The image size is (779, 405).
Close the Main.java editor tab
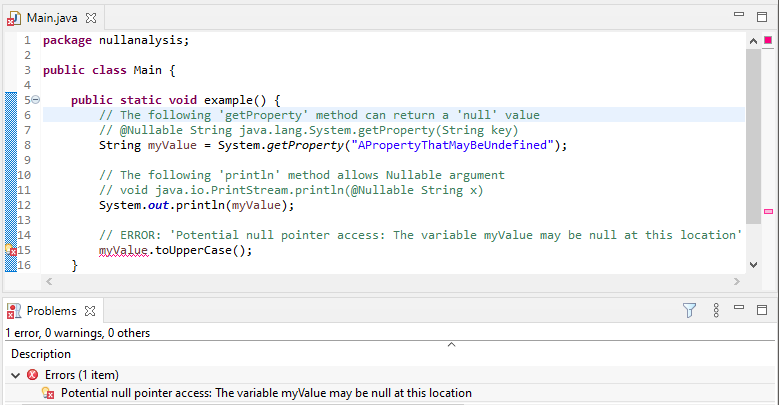click(x=91, y=18)
